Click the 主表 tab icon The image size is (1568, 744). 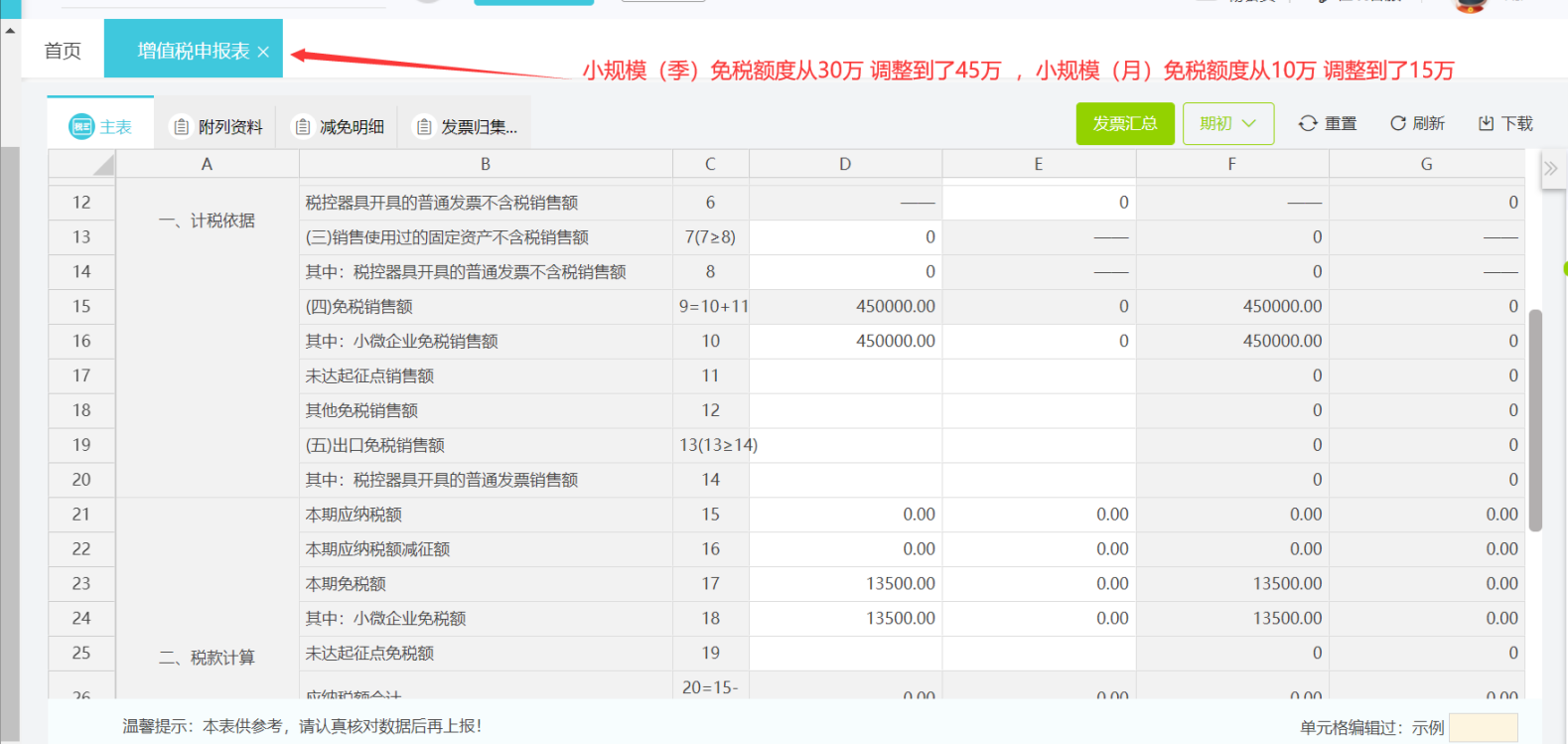(x=80, y=126)
